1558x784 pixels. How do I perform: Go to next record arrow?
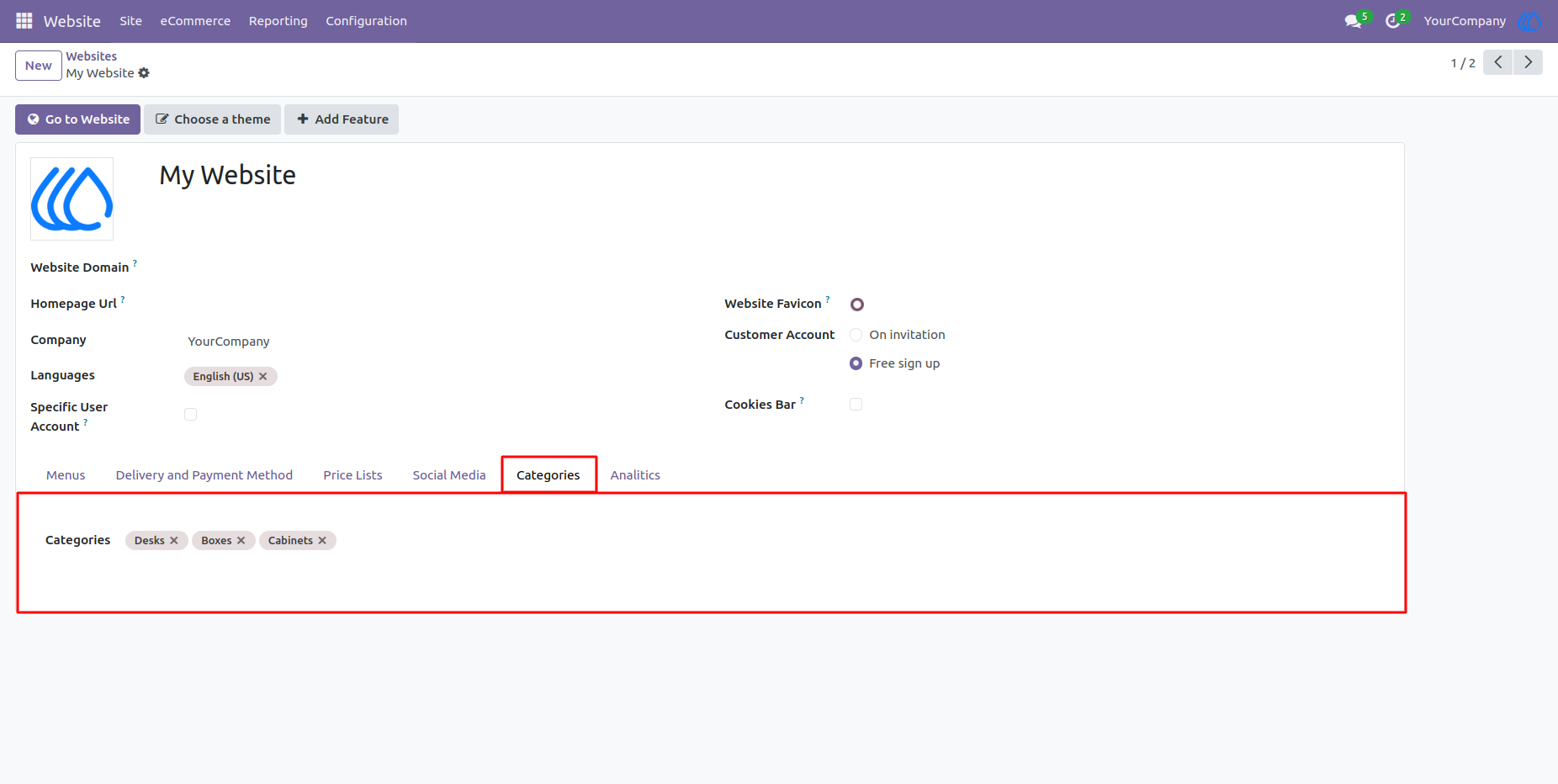[x=1528, y=62]
